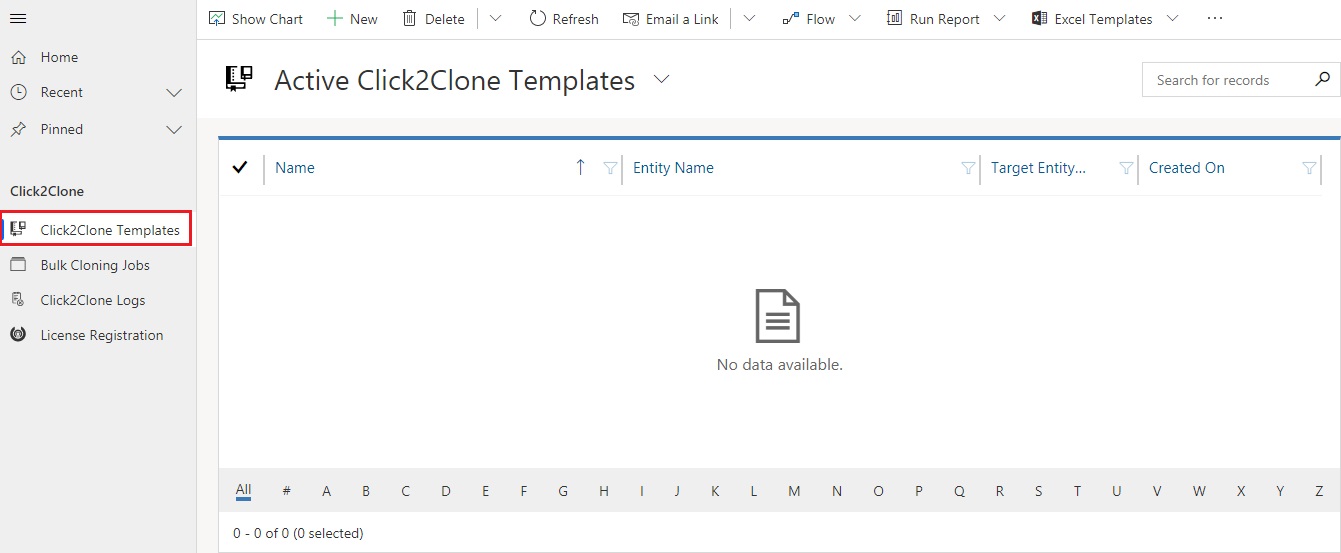Image resolution: width=1341 pixels, height=553 pixels.
Task: Click the Flow icon
Action: click(791, 18)
